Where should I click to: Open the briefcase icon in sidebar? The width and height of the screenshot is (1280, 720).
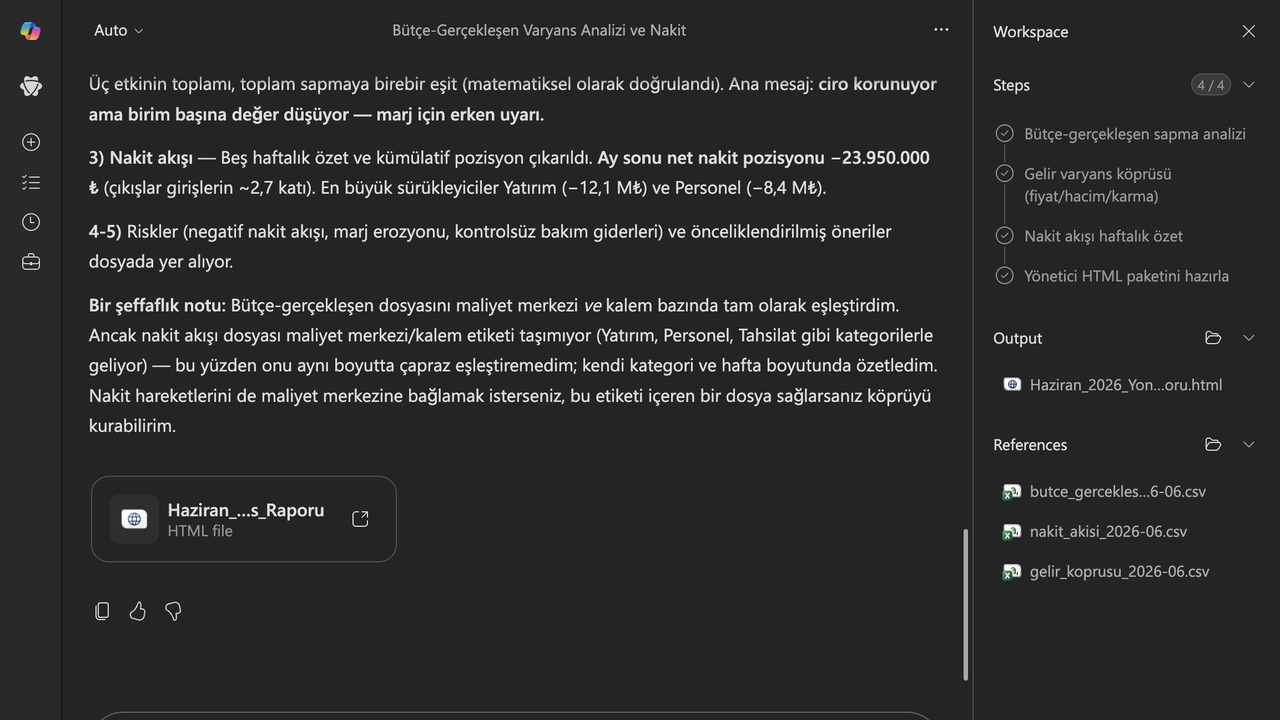click(x=31, y=262)
